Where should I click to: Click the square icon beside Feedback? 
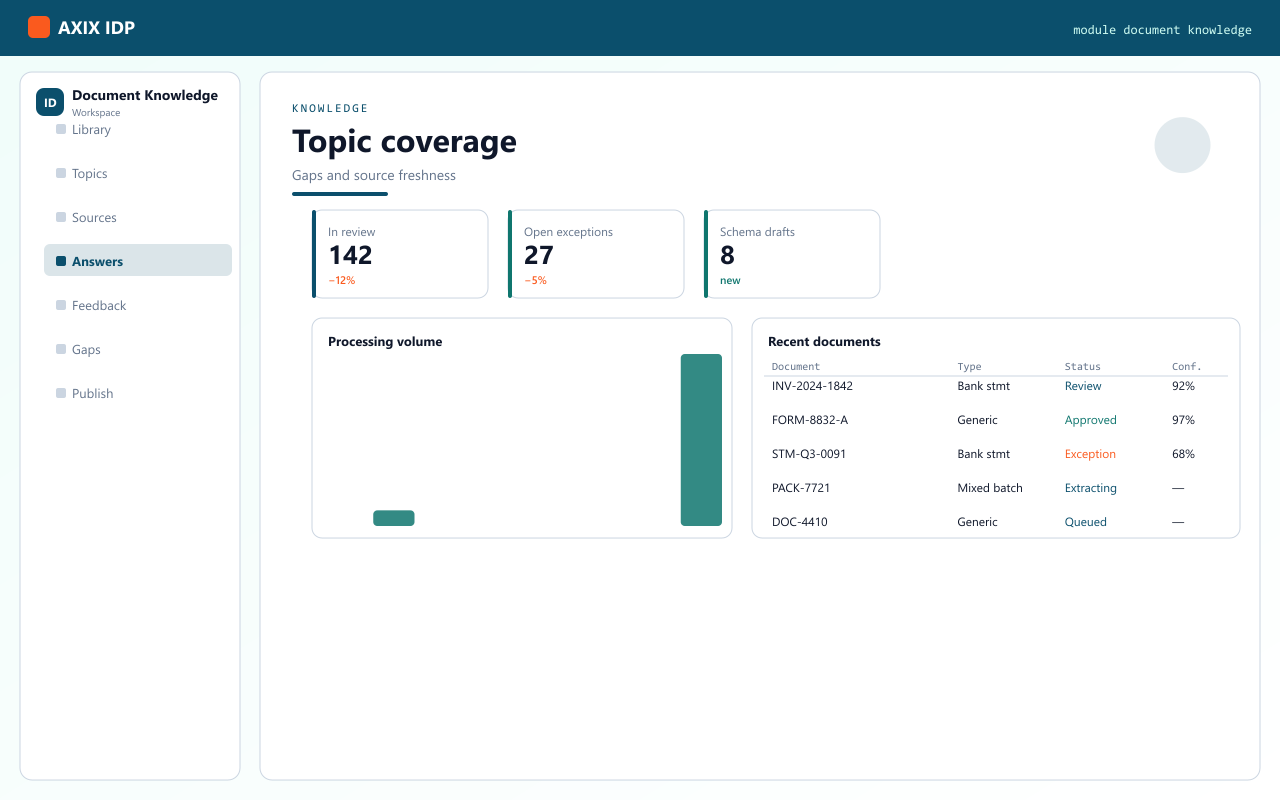pyautogui.click(x=61, y=305)
